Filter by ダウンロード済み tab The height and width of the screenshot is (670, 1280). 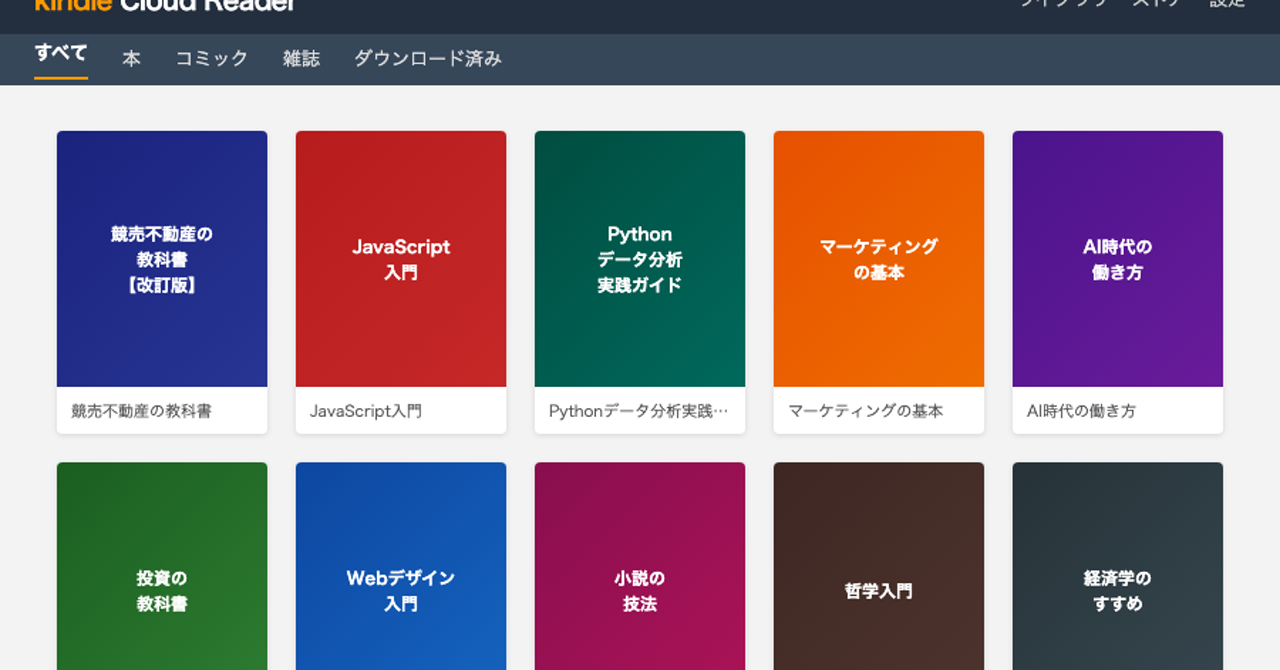tap(428, 59)
